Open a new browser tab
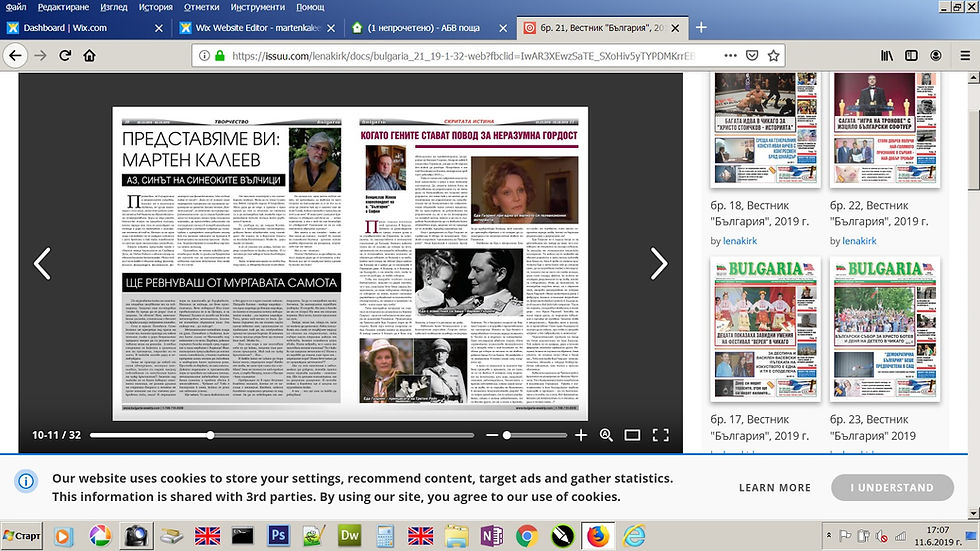This screenshot has width=980, height=551. (701, 27)
